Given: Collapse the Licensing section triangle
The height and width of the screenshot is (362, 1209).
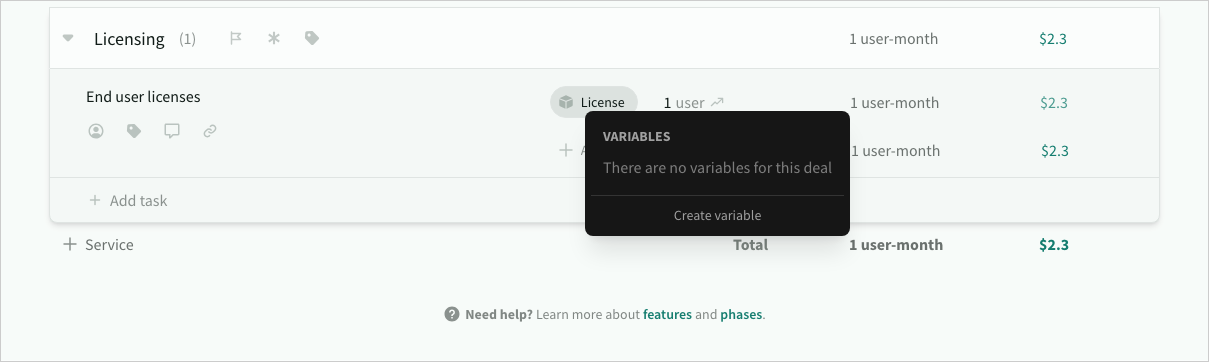Looking at the screenshot, I should pyautogui.click(x=68, y=39).
